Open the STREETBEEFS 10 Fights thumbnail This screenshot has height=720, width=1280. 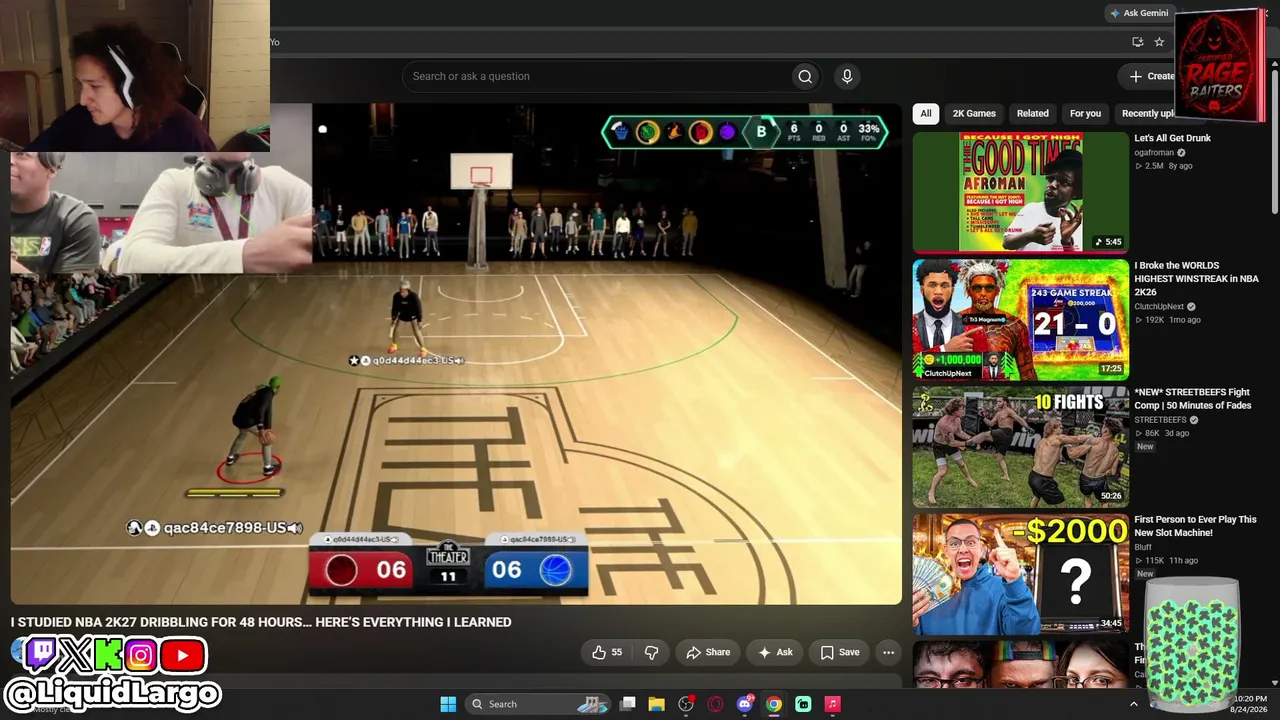(x=1020, y=446)
